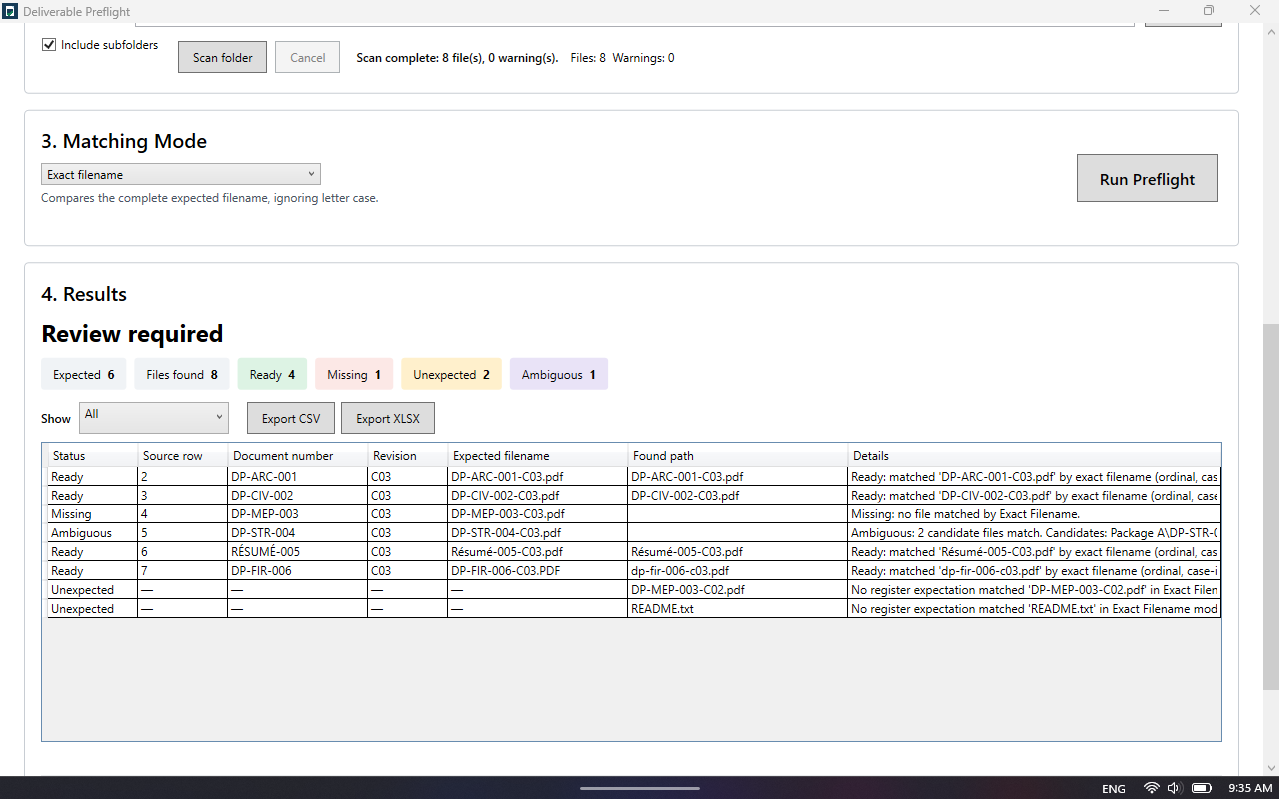Sort by the Source row column header
The height and width of the screenshot is (799, 1279).
pyautogui.click(x=182, y=455)
